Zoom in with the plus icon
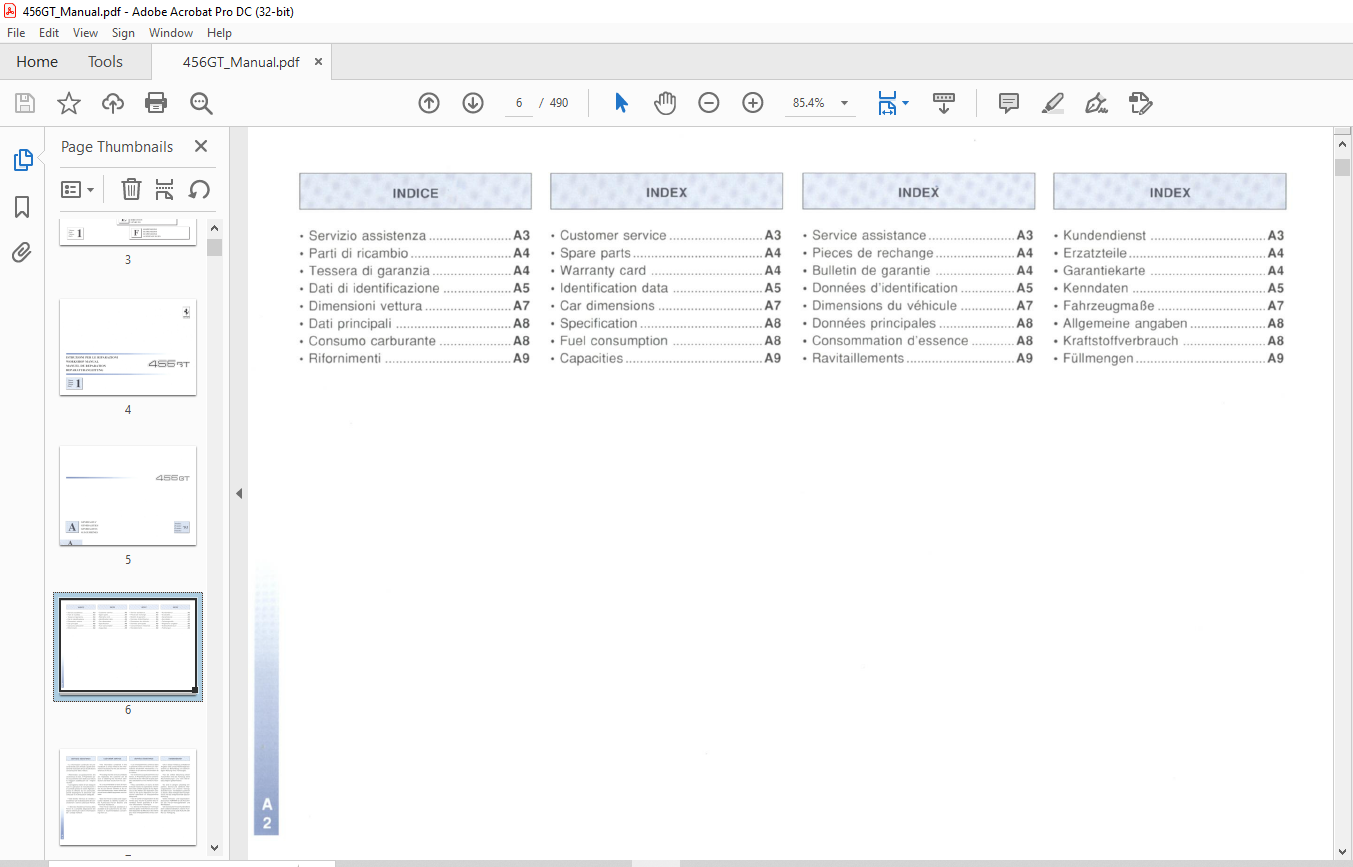1353x867 pixels. click(x=753, y=103)
